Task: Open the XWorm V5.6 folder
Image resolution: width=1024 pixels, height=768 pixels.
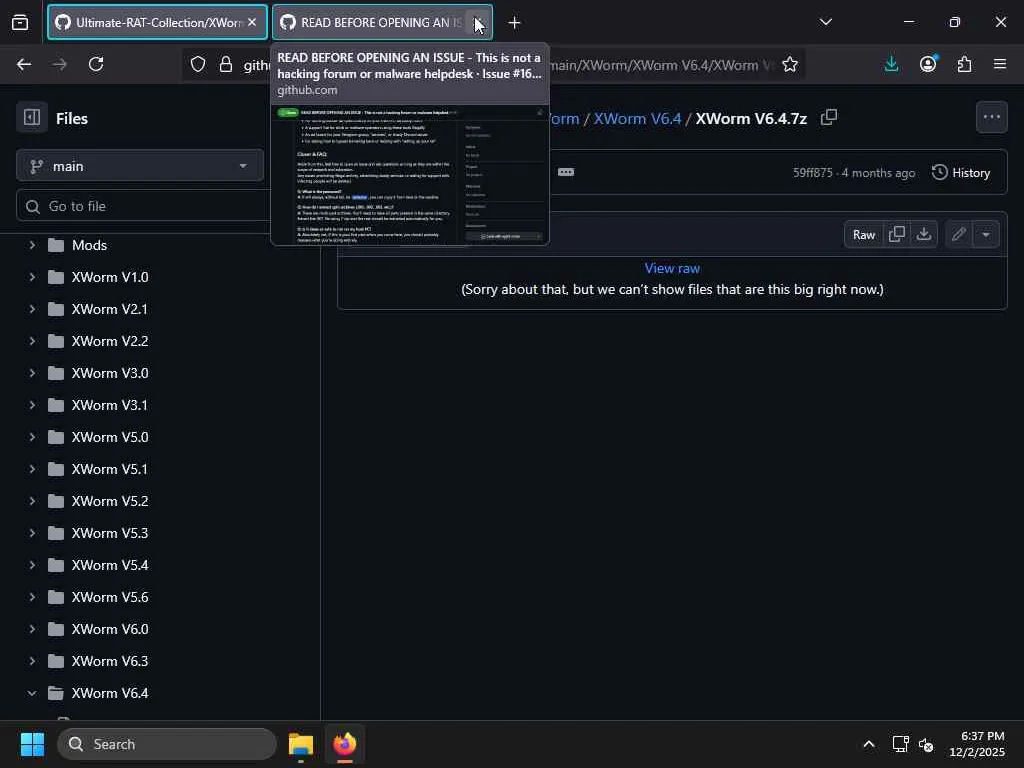Action: [110, 597]
